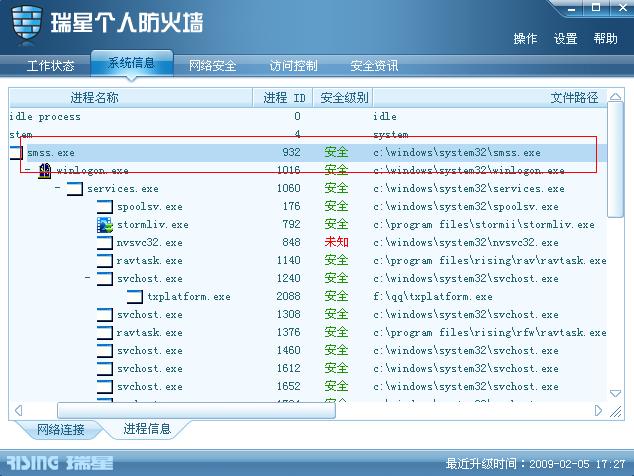
Task: Select the smss.exe process row
Action: coord(308,153)
